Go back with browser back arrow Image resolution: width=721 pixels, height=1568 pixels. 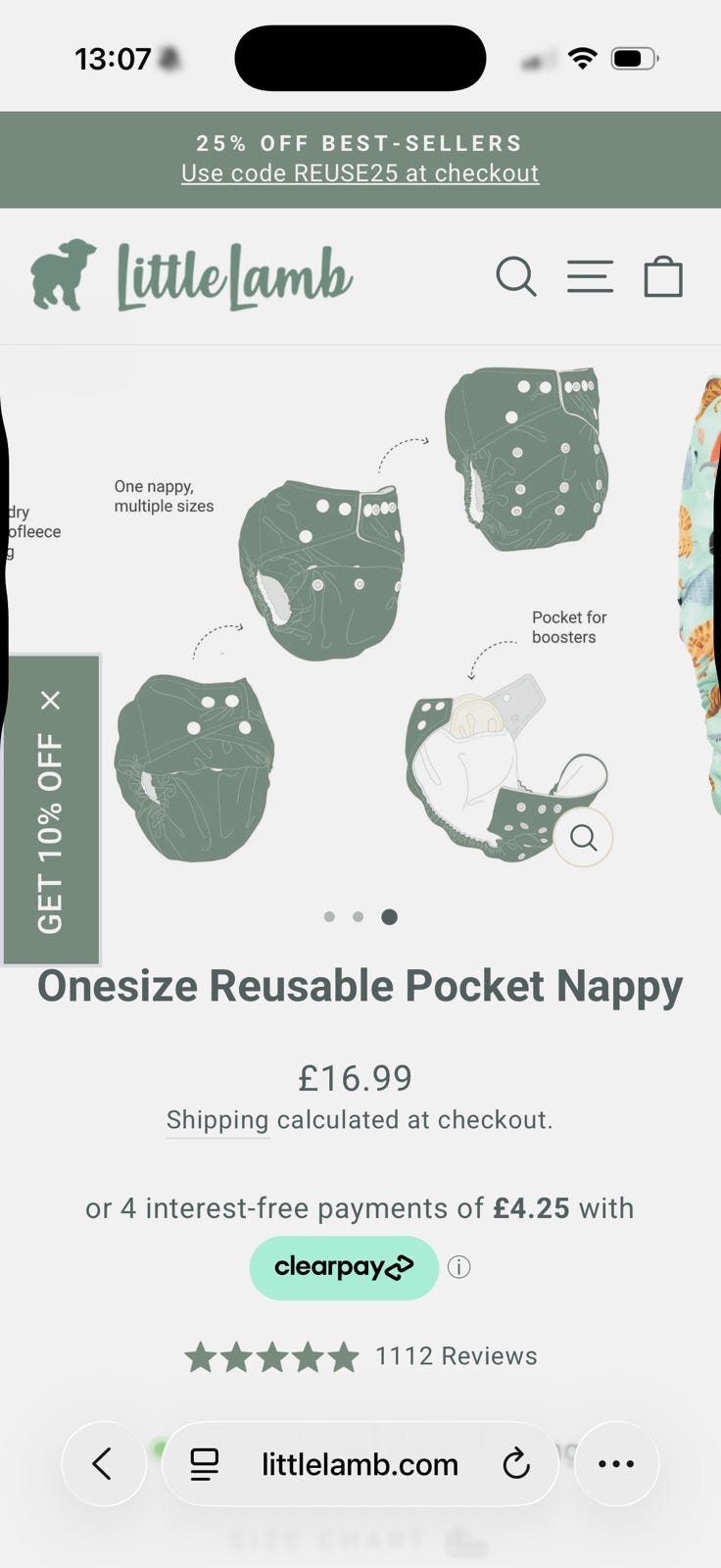(104, 1464)
